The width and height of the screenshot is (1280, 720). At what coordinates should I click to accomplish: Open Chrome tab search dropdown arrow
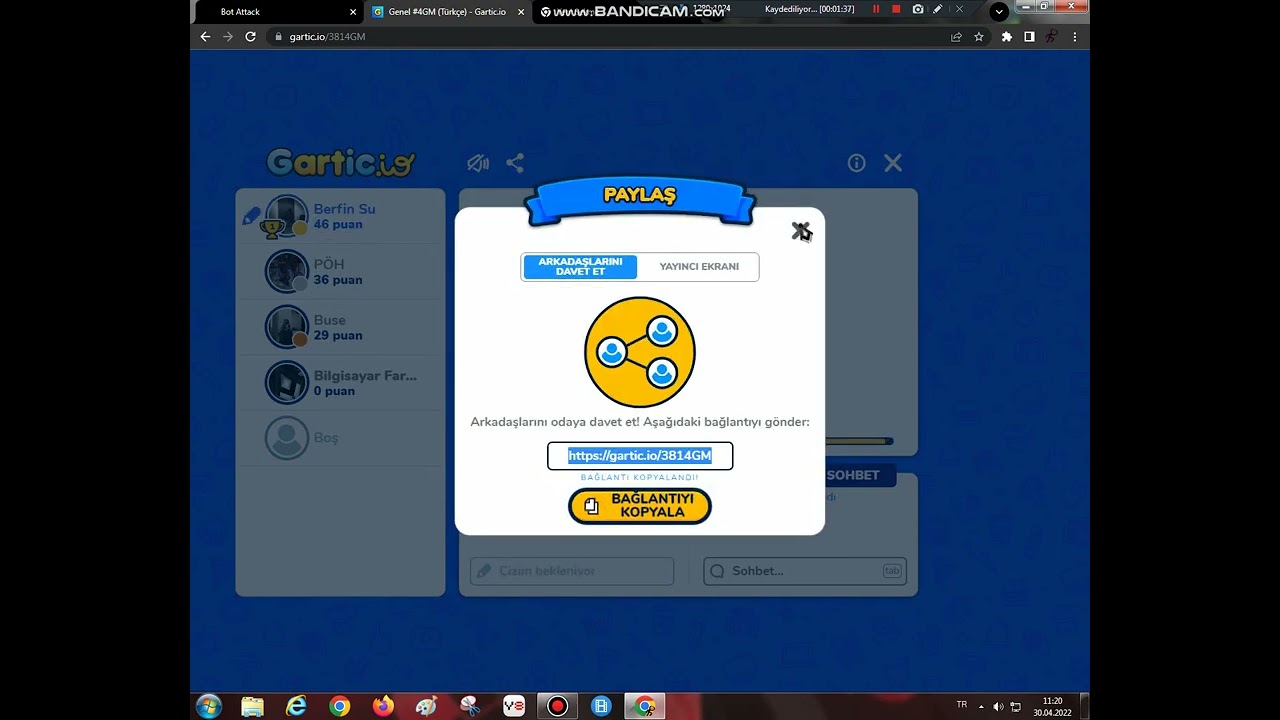(999, 12)
